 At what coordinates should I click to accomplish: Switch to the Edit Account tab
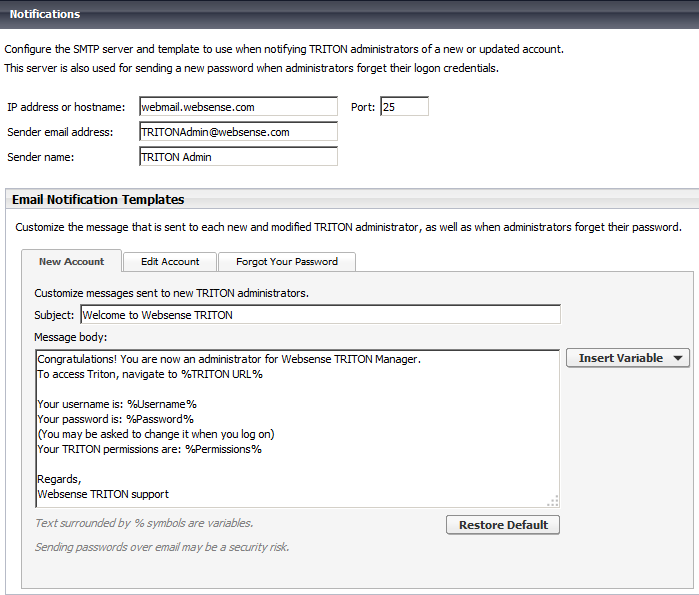click(x=170, y=262)
